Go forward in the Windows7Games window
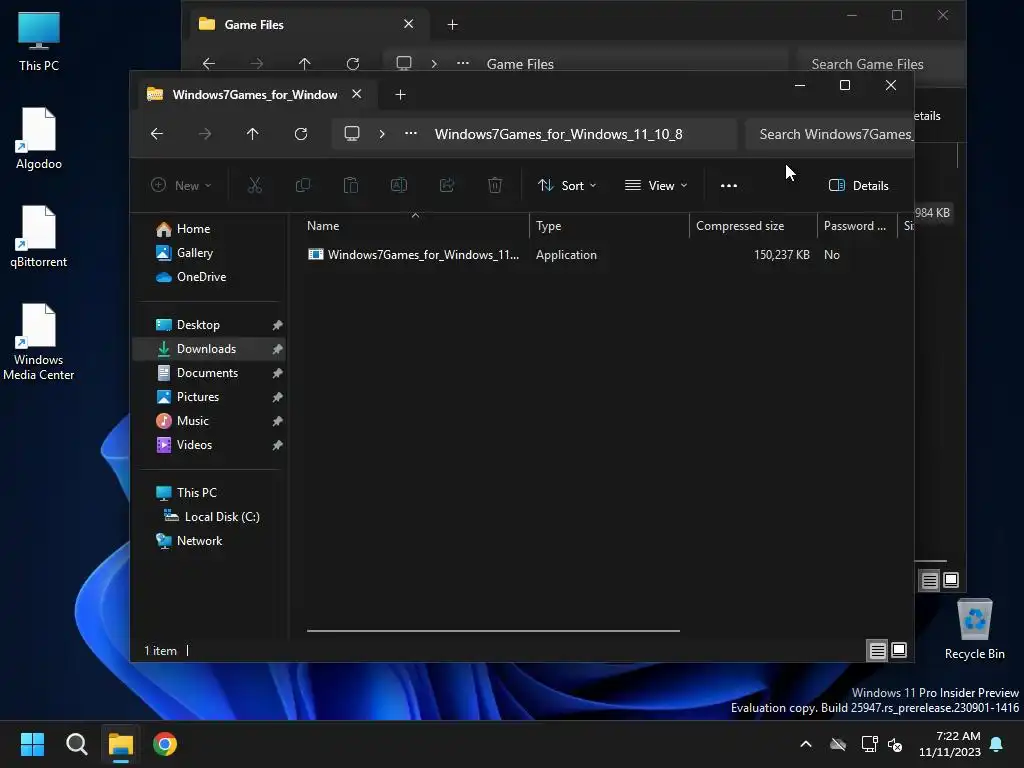The image size is (1024, 768). click(x=205, y=134)
